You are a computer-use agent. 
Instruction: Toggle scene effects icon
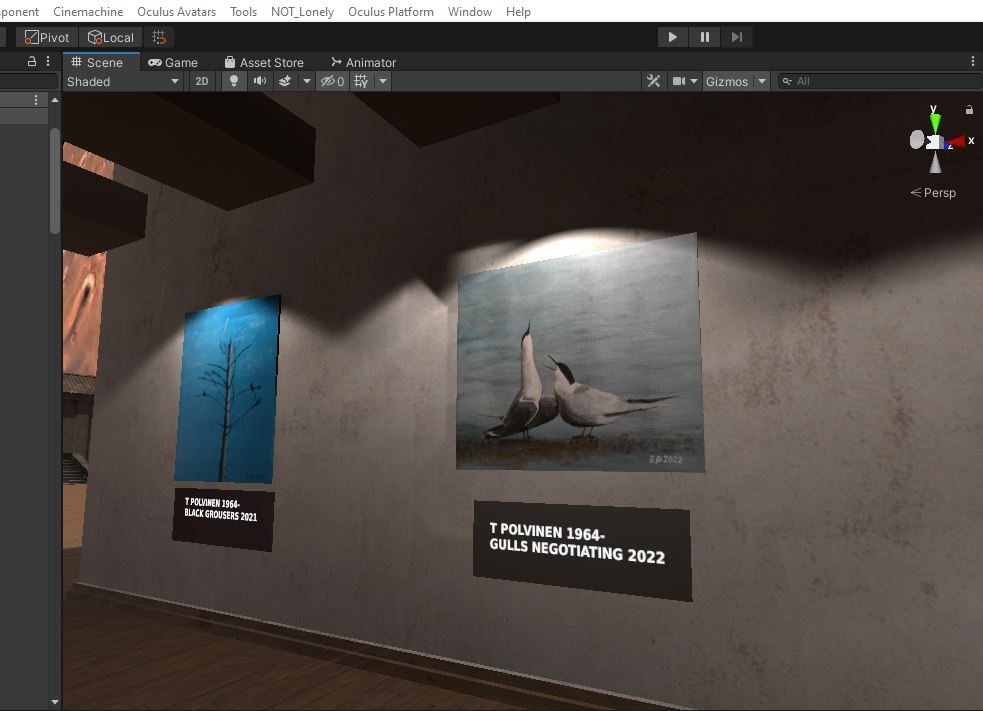285,82
